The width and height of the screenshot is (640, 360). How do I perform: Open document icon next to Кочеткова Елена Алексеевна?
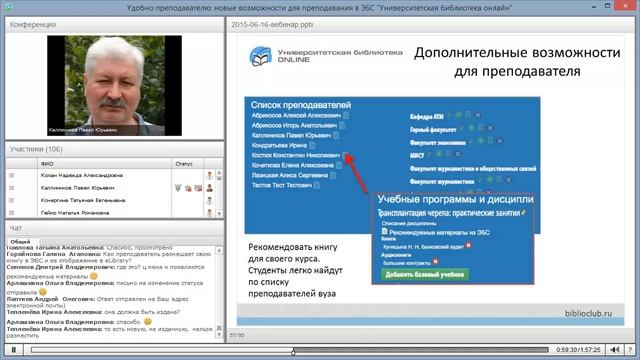339,165
